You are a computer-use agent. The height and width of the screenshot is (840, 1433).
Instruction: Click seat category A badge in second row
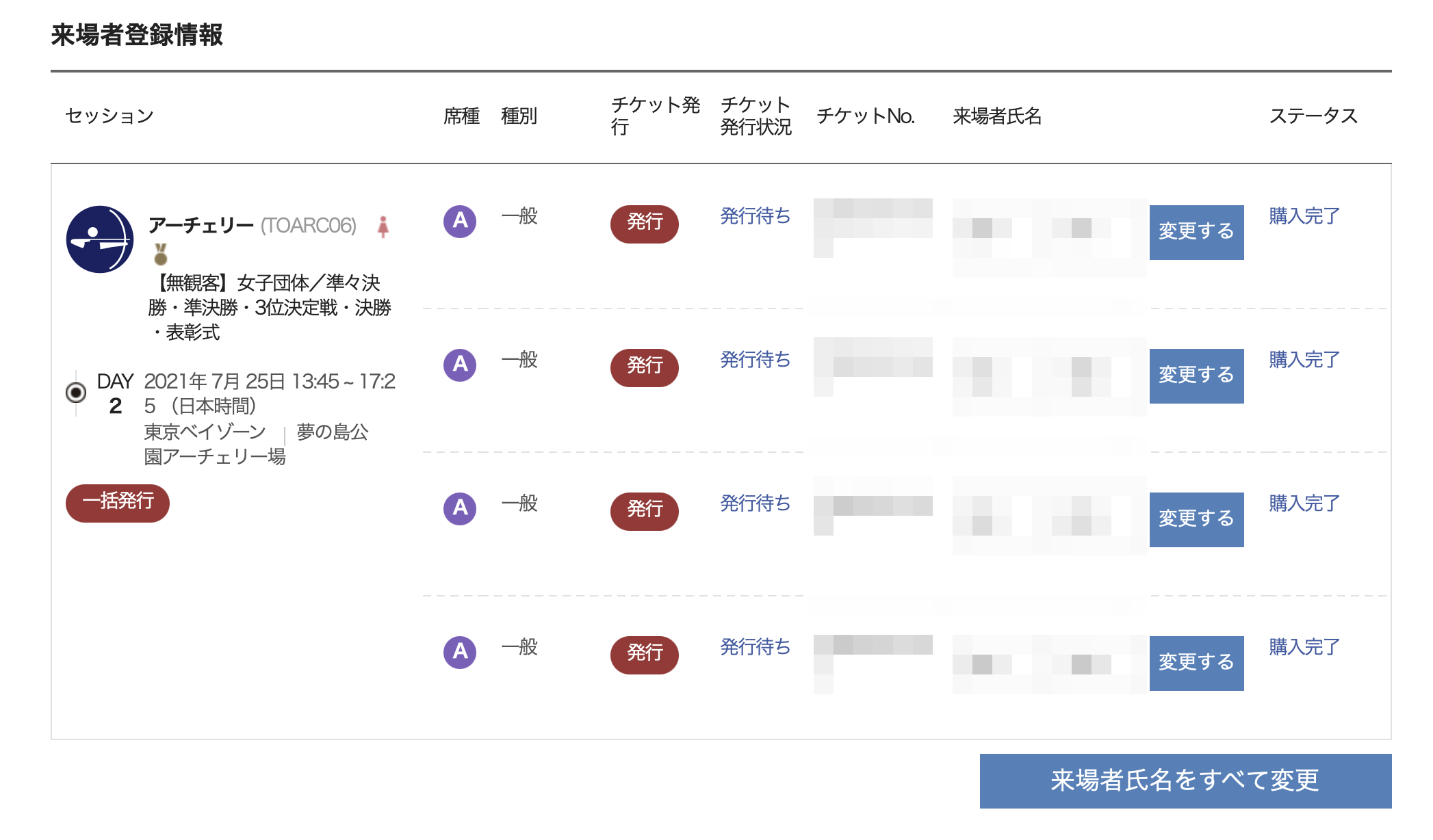pyautogui.click(x=460, y=365)
